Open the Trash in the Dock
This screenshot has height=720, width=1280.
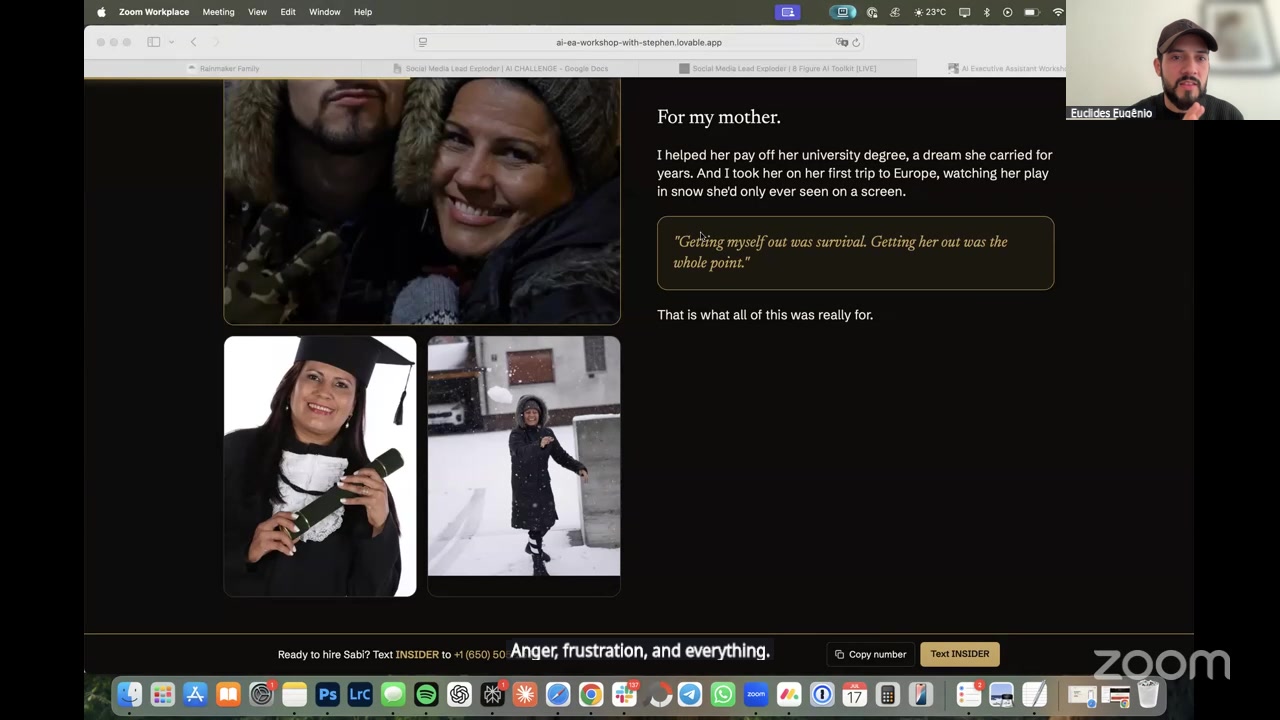pyautogui.click(x=1148, y=694)
